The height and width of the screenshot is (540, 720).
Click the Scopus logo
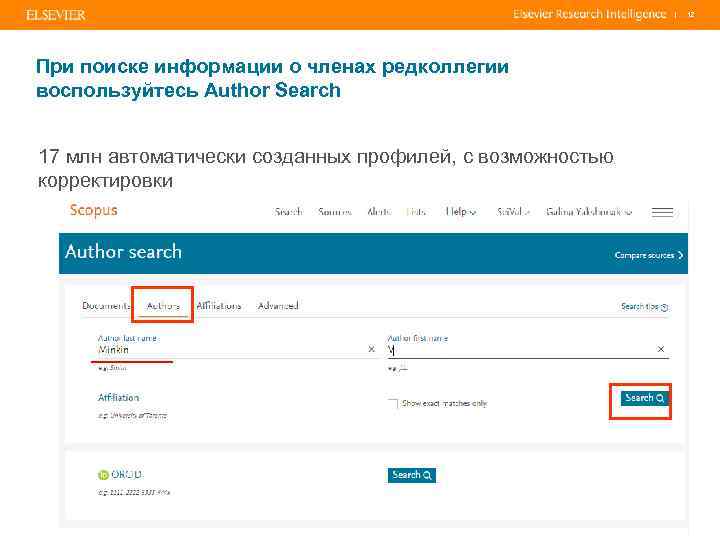pos(94,210)
